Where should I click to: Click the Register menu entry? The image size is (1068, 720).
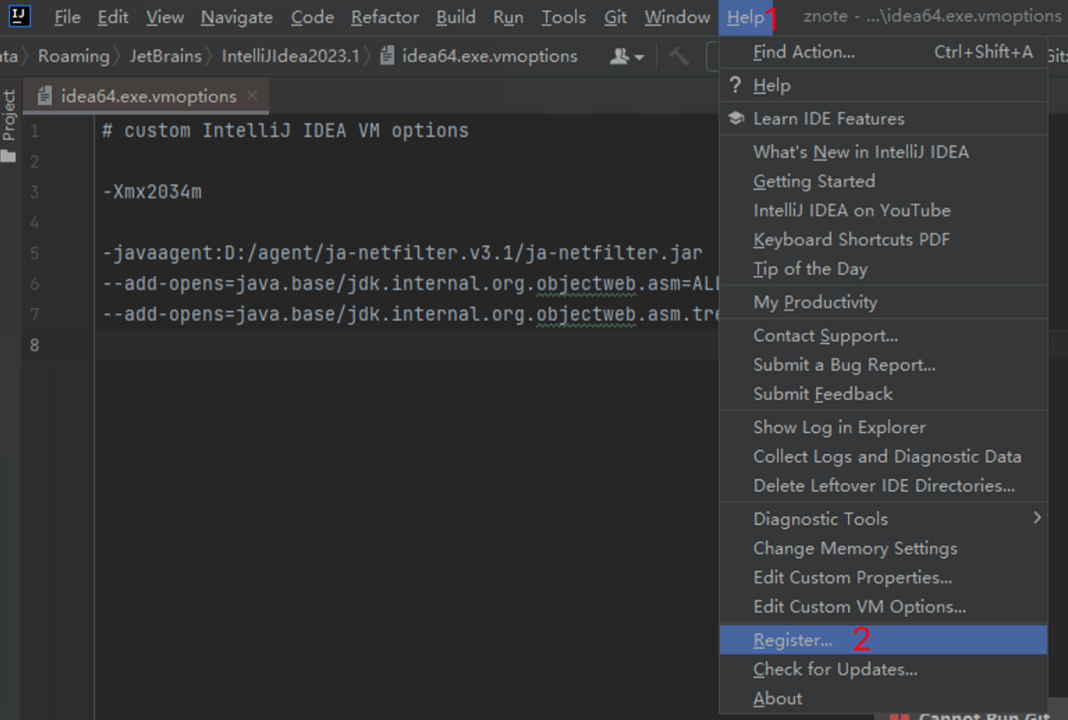883,640
